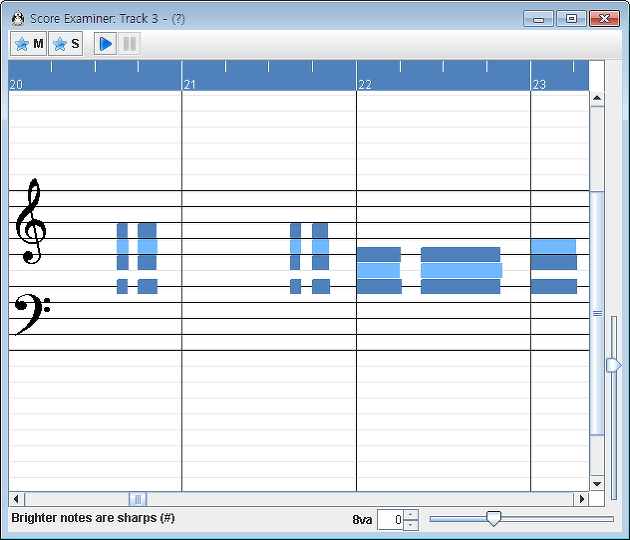Increase 8va value with up stepper
This screenshot has height=540, width=630.
411,515
